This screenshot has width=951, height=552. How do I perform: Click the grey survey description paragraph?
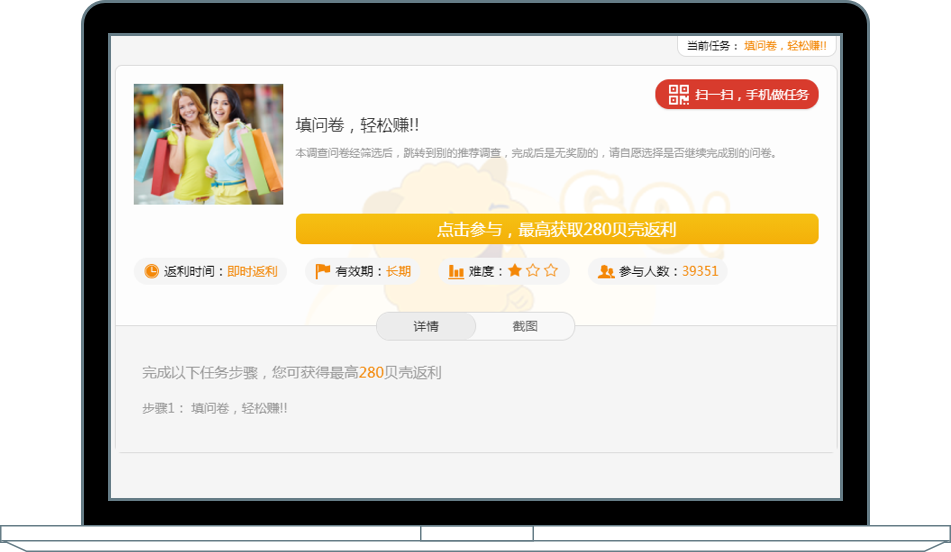pos(536,153)
